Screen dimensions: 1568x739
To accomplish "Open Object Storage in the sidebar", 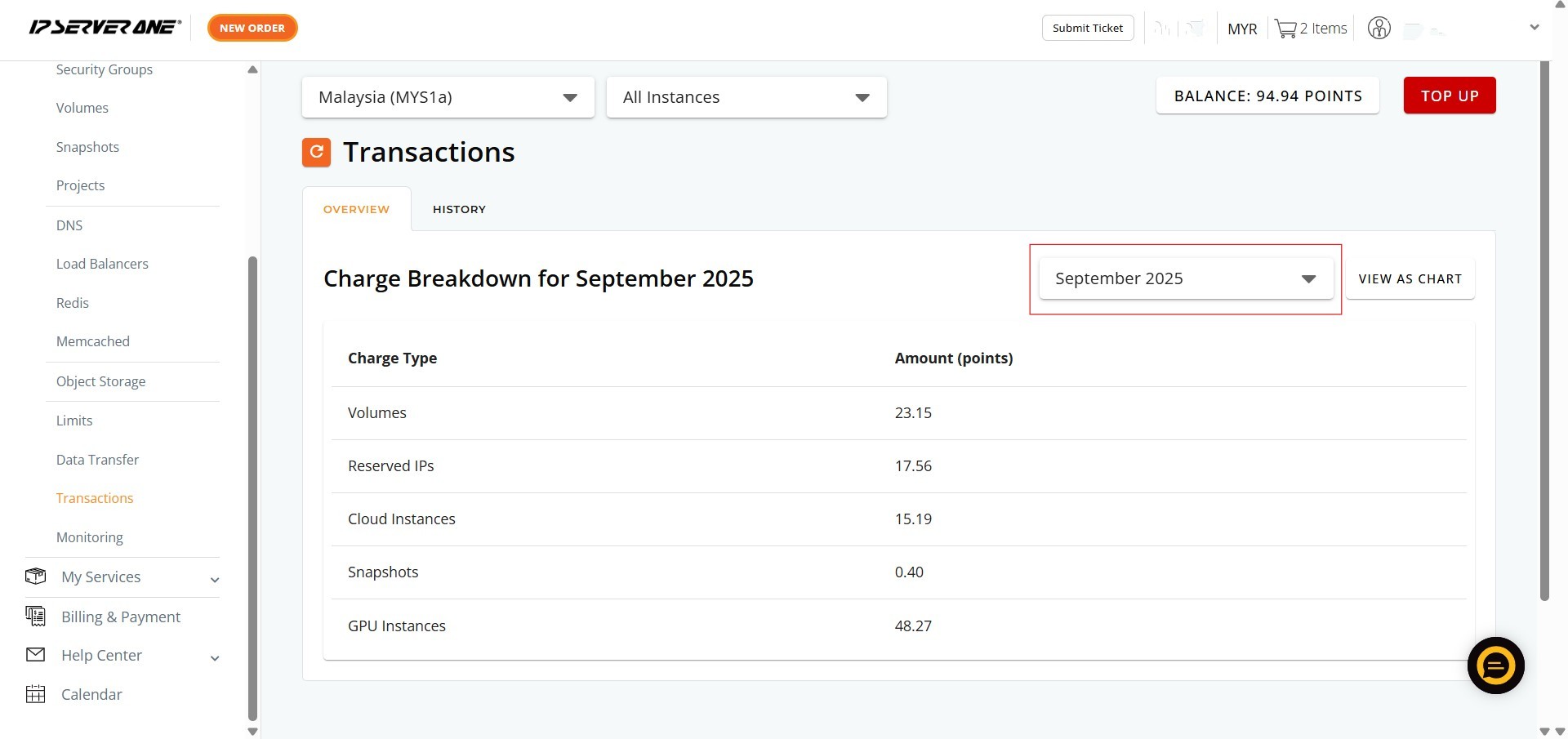I will coord(100,381).
